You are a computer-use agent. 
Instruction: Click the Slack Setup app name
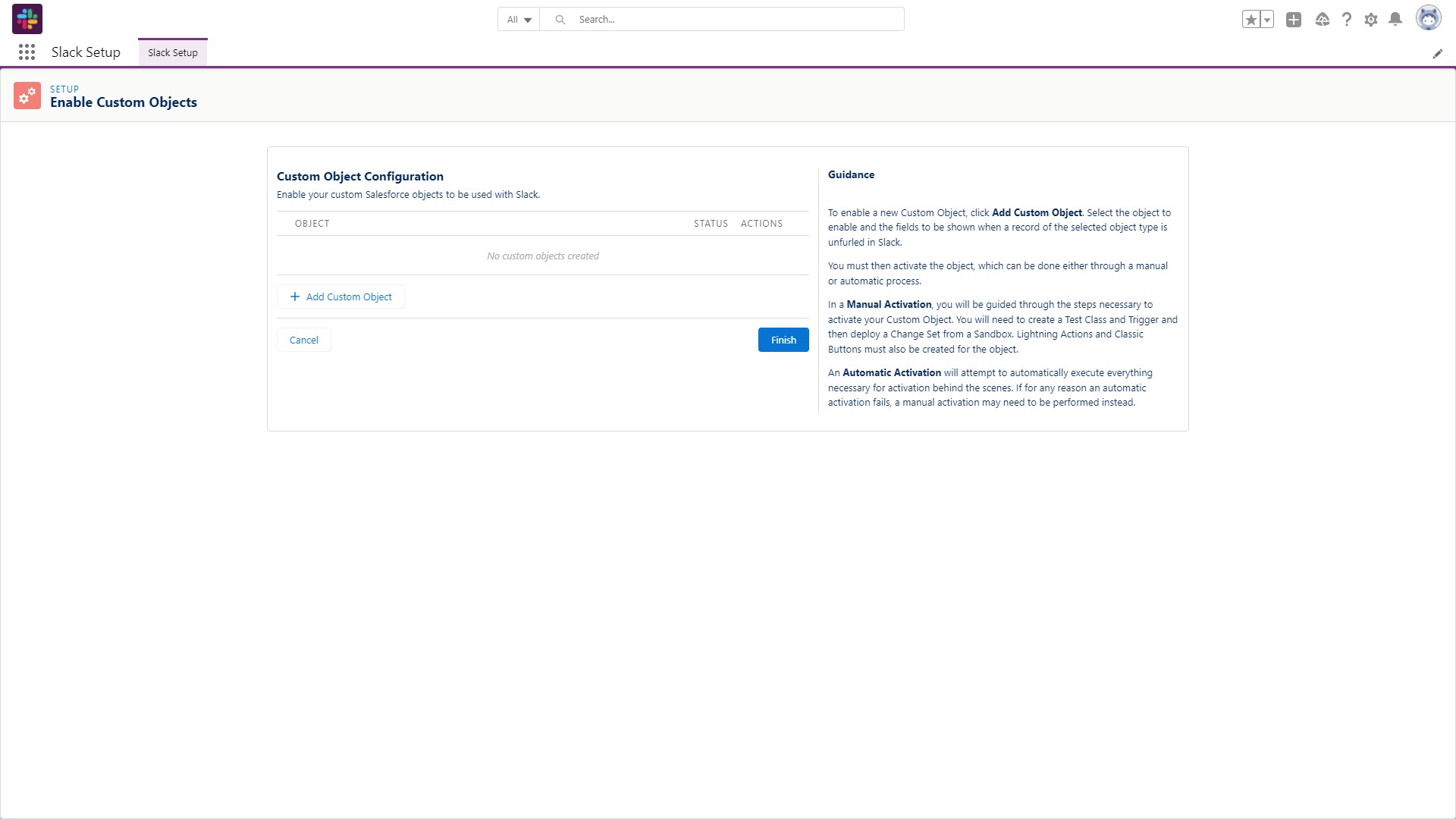click(86, 52)
